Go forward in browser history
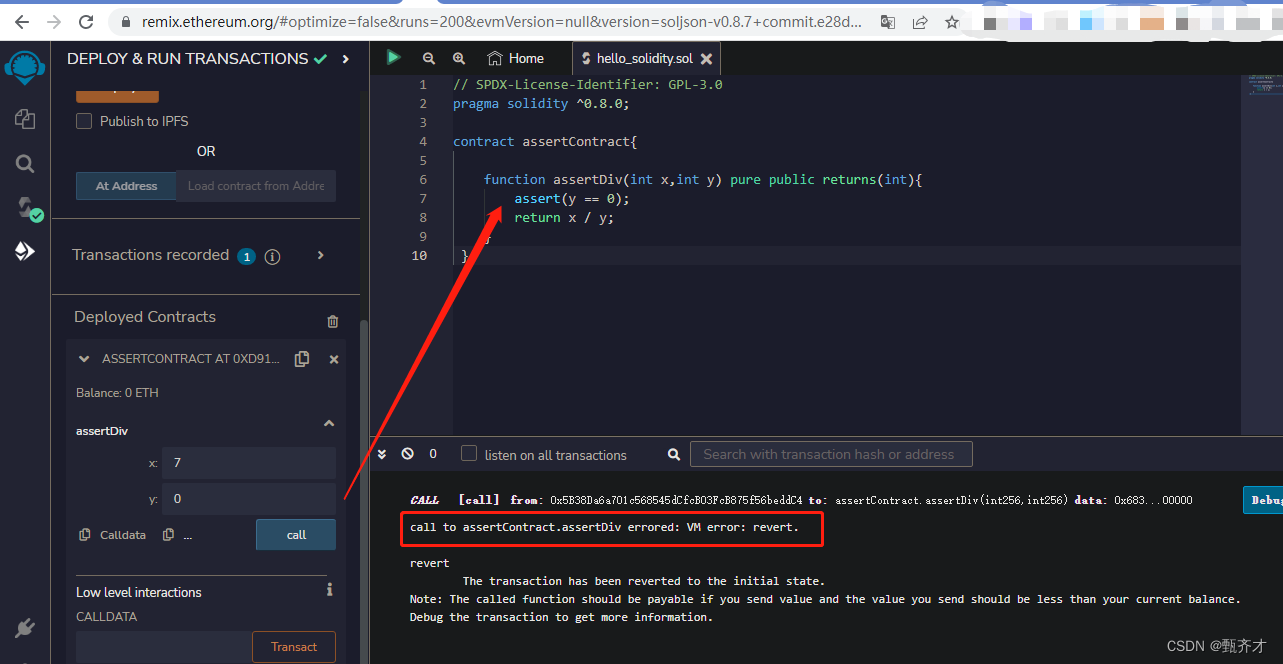The image size is (1283, 664). click(x=53, y=21)
